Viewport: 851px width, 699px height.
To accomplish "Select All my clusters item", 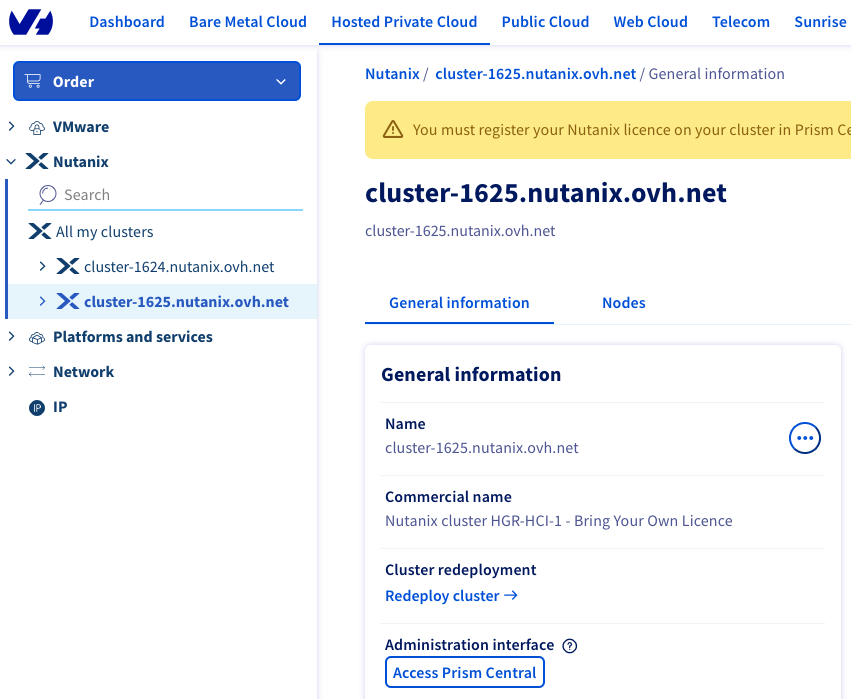I will (104, 232).
